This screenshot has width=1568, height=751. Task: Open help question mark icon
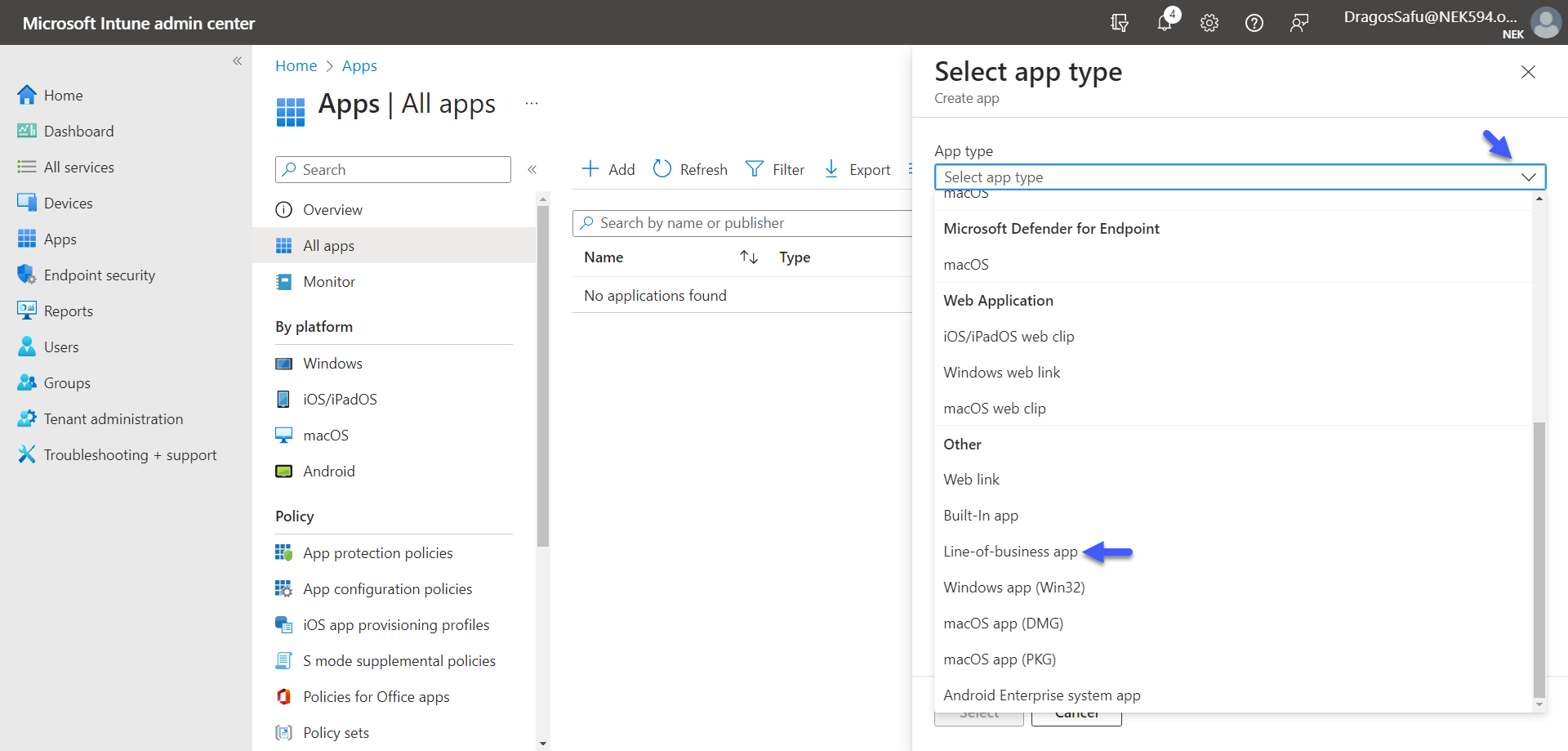click(x=1254, y=23)
